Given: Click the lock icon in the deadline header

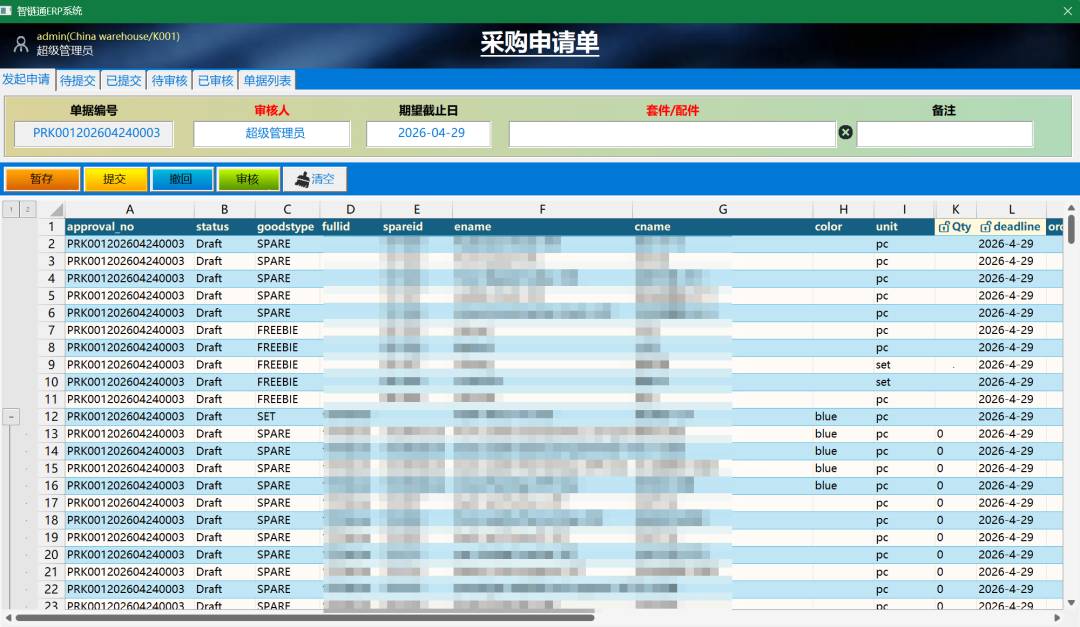Looking at the screenshot, I should (986, 227).
